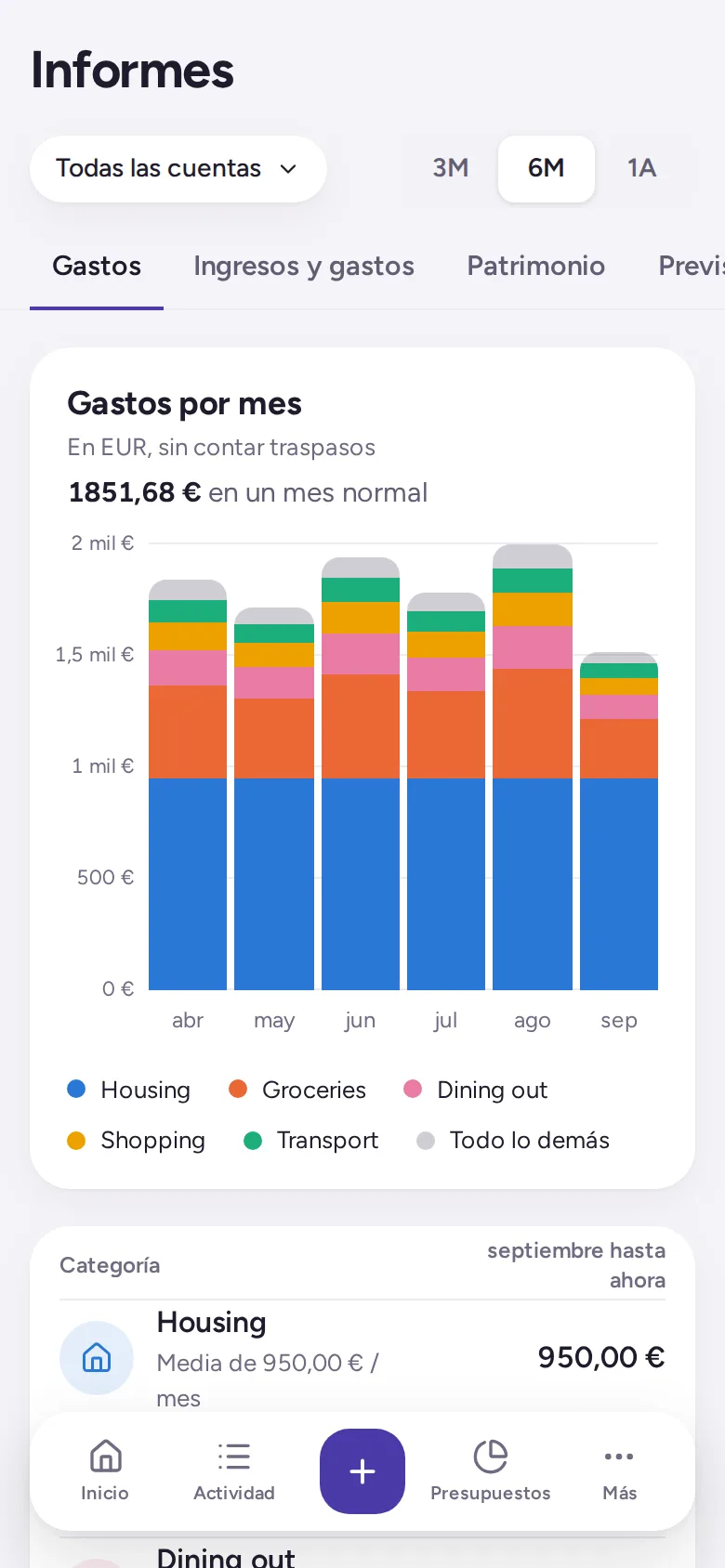
Task: Tap the Housing category house icon
Action: click(x=97, y=1358)
